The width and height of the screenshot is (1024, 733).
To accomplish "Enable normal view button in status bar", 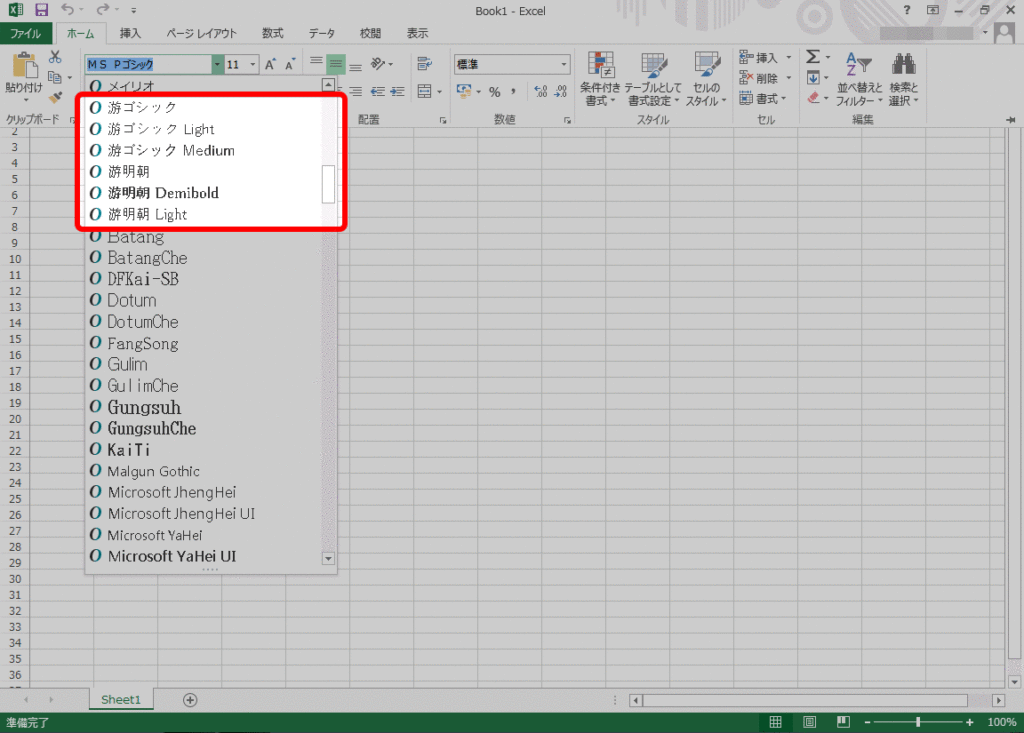I will pos(775,722).
